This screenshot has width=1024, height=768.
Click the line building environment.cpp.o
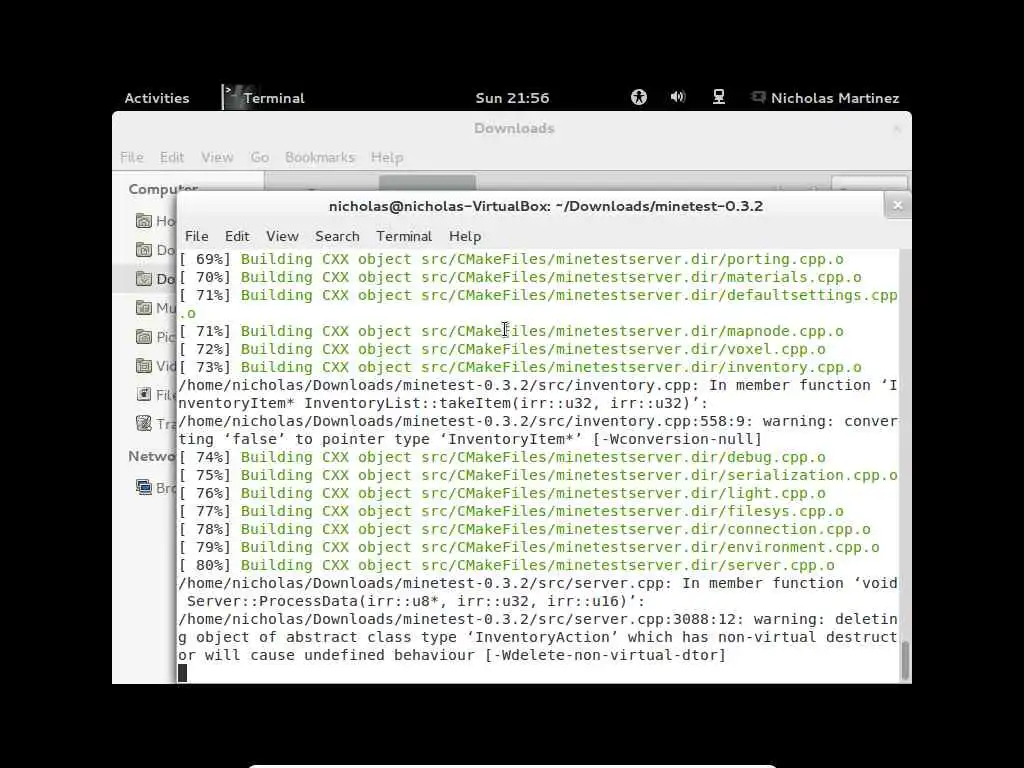pyautogui.click(x=530, y=547)
